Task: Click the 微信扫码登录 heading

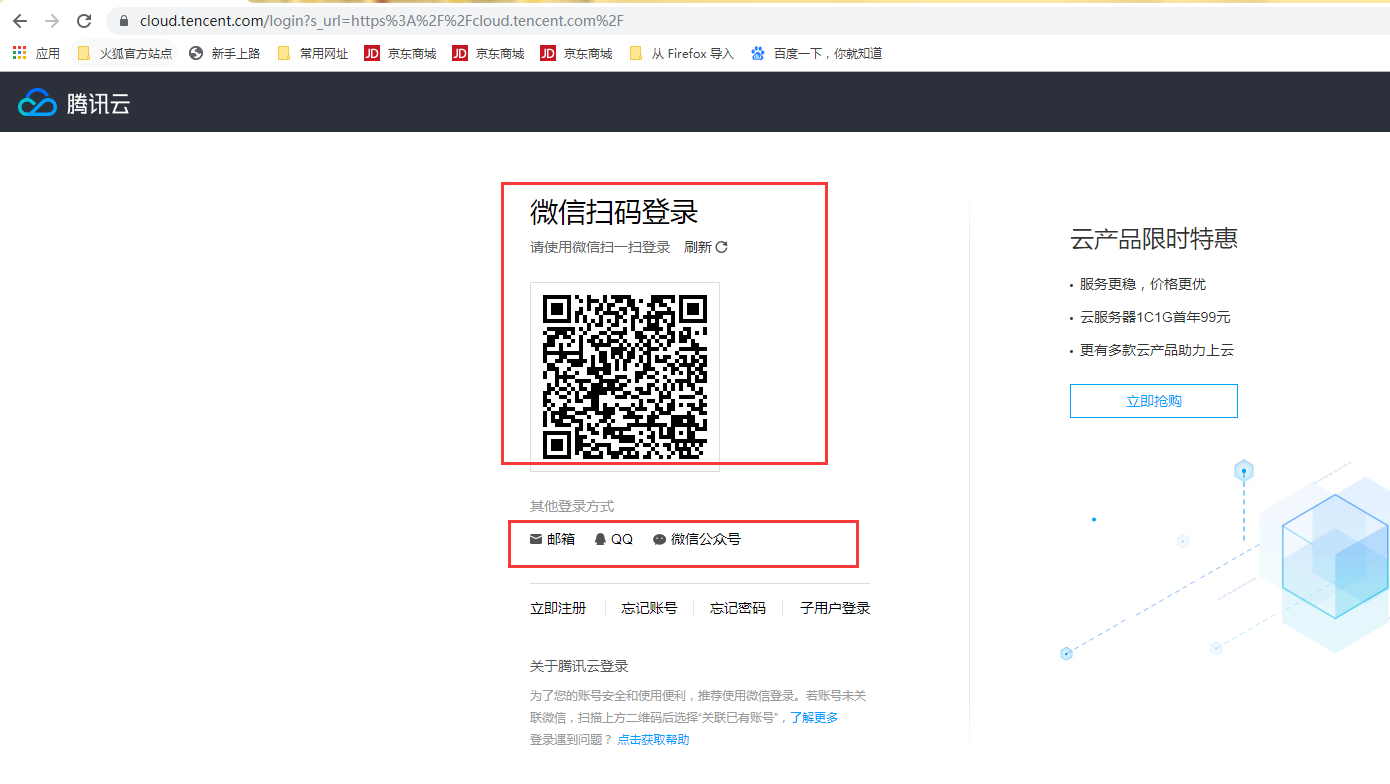Action: (x=614, y=213)
